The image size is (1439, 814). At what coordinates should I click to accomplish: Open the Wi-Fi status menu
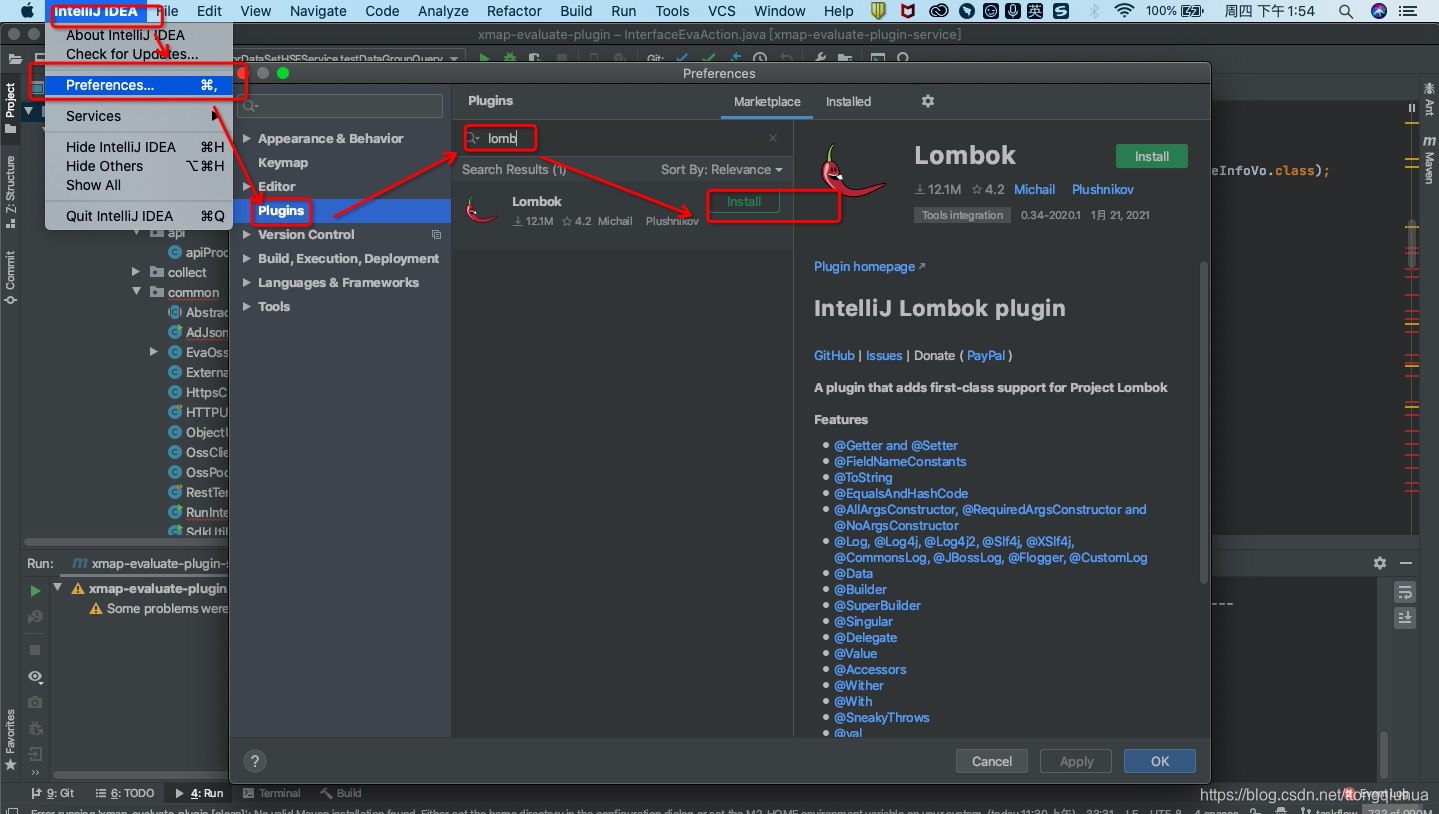1124,11
